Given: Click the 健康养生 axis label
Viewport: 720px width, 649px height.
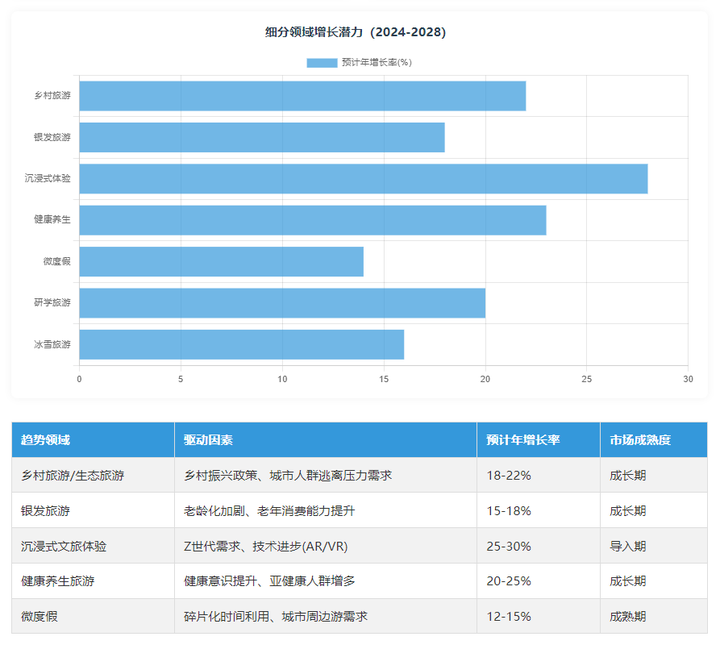Looking at the screenshot, I should pos(52,220).
